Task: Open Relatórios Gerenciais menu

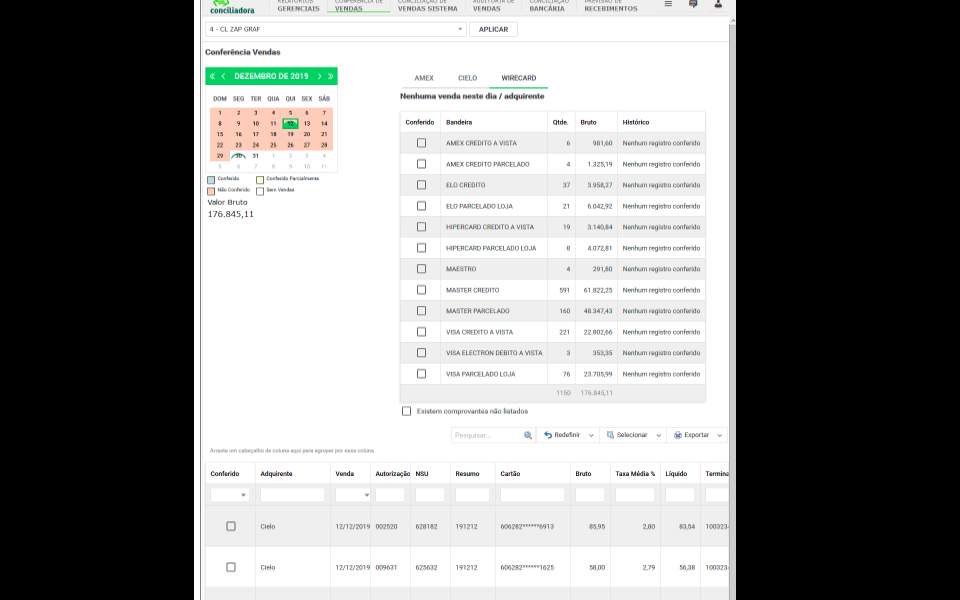Action: (298, 6)
